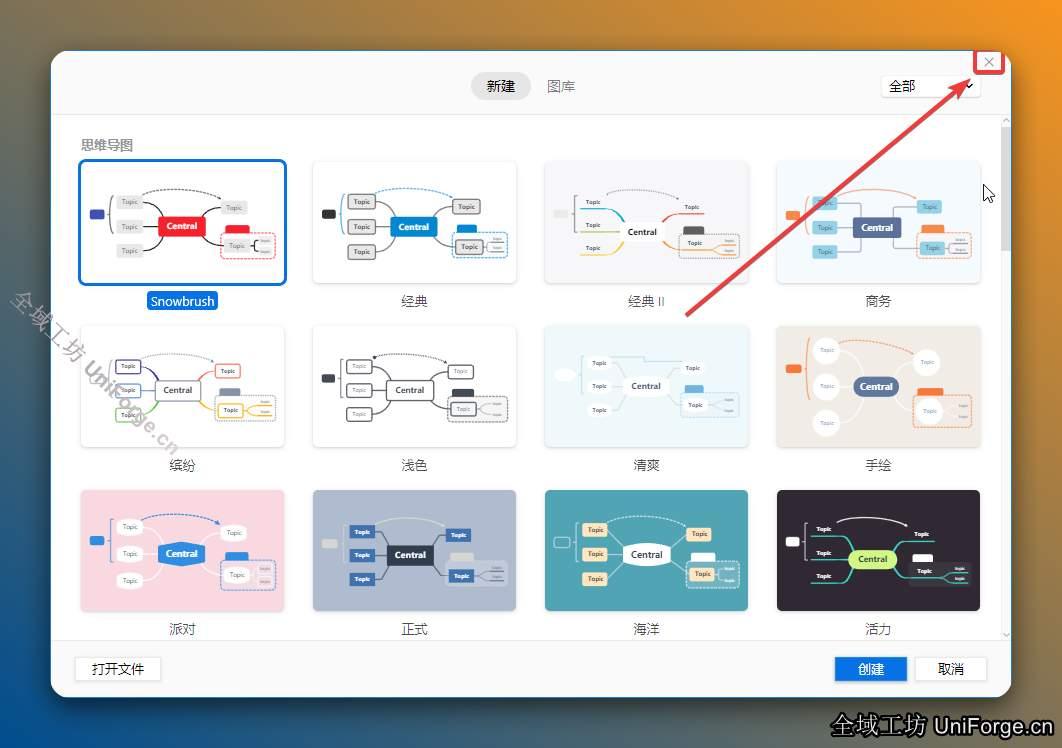Click the 商务 label text
1062x748 pixels.
coord(878,301)
